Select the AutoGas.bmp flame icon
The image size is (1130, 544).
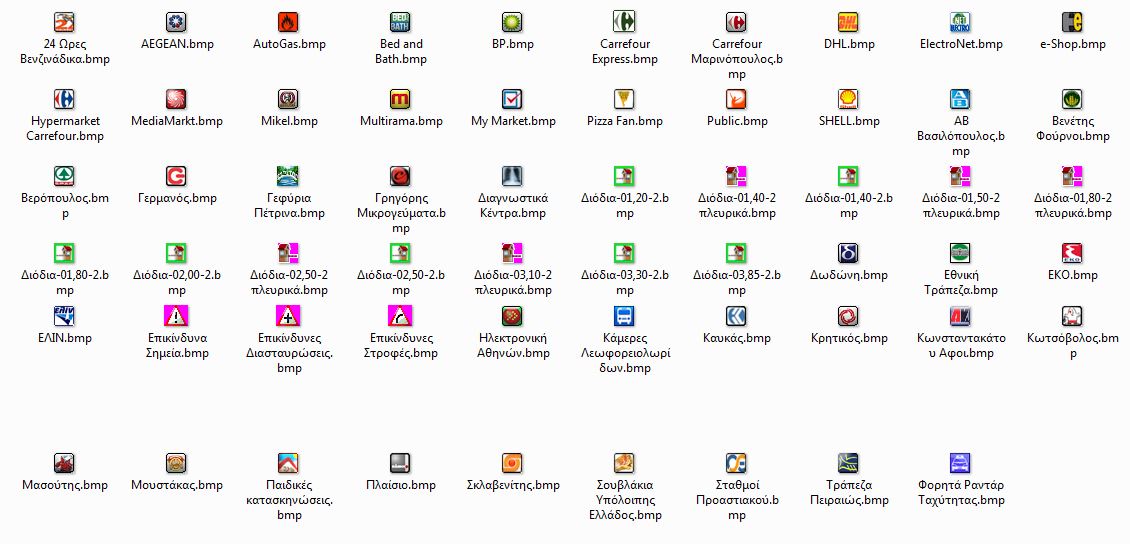(x=288, y=22)
